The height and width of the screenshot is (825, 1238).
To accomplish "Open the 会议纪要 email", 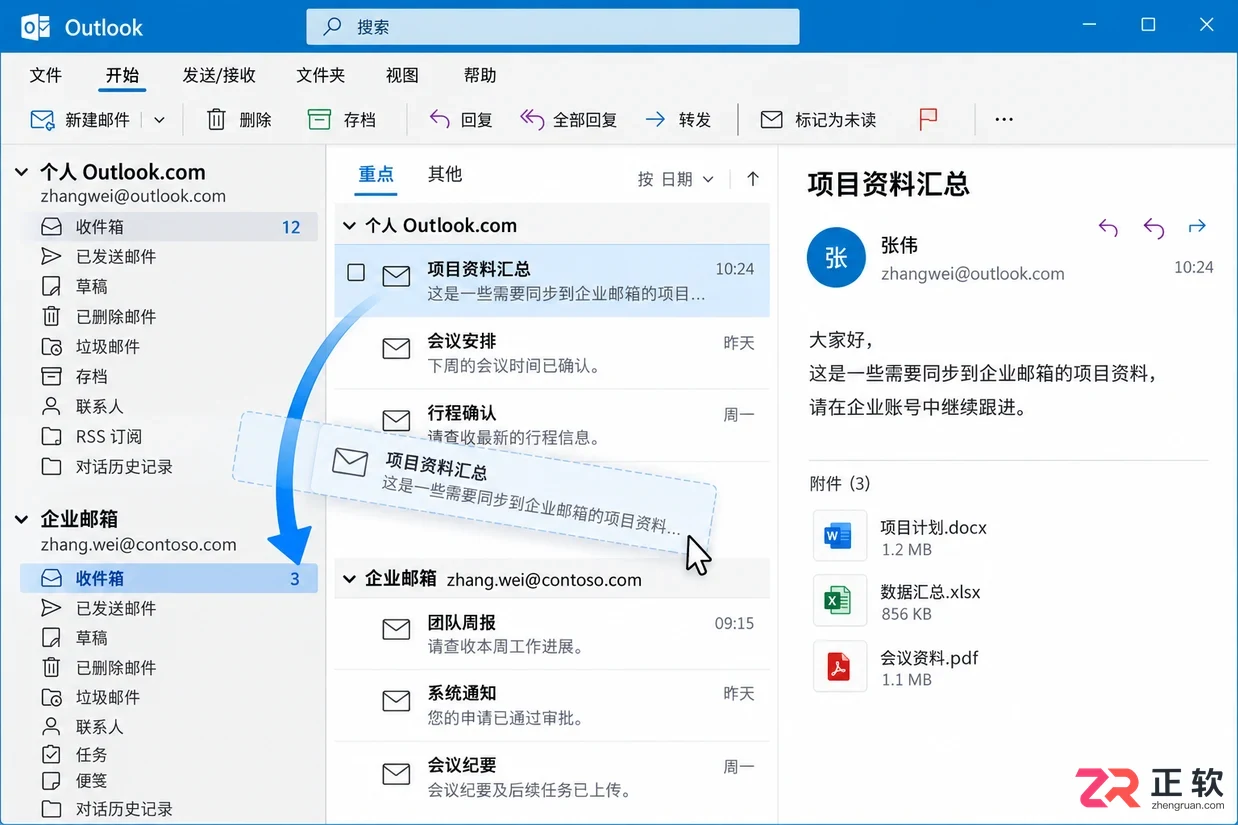I will click(x=552, y=777).
